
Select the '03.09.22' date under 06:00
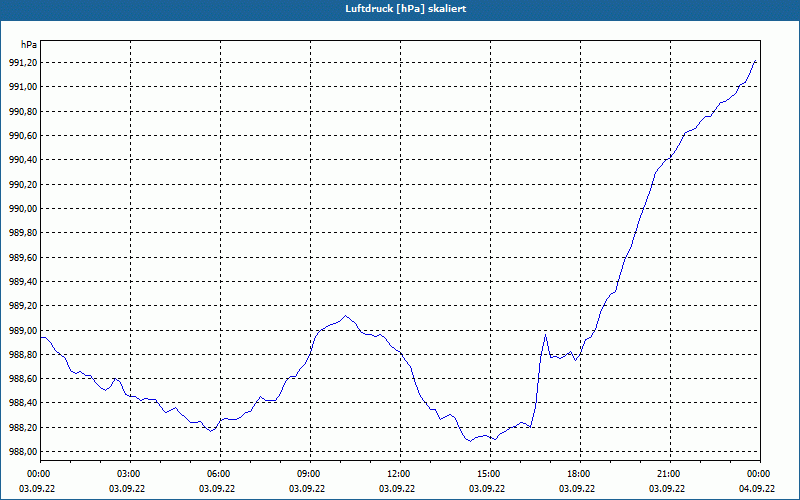(x=217, y=489)
